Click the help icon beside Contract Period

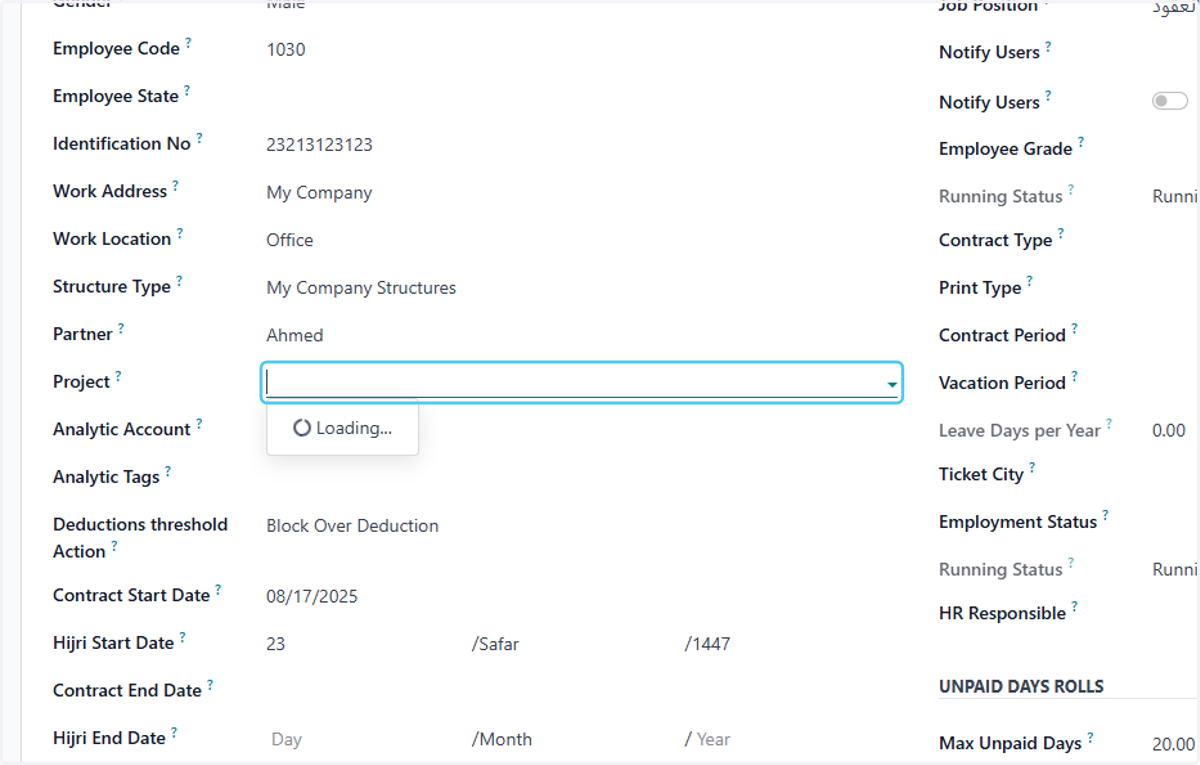click(x=1075, y=329)
